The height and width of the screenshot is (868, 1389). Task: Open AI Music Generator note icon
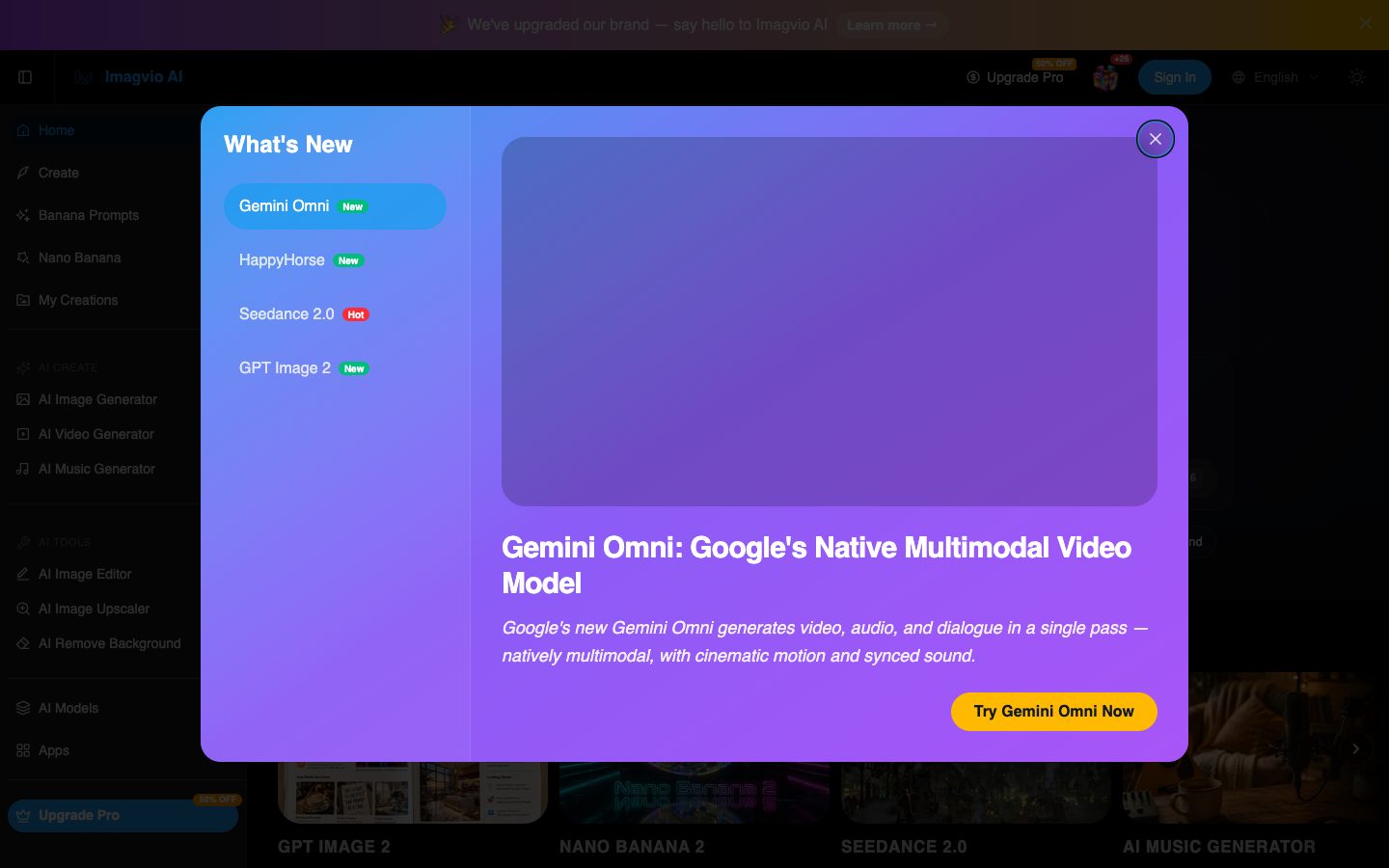(x=23, y=469)
